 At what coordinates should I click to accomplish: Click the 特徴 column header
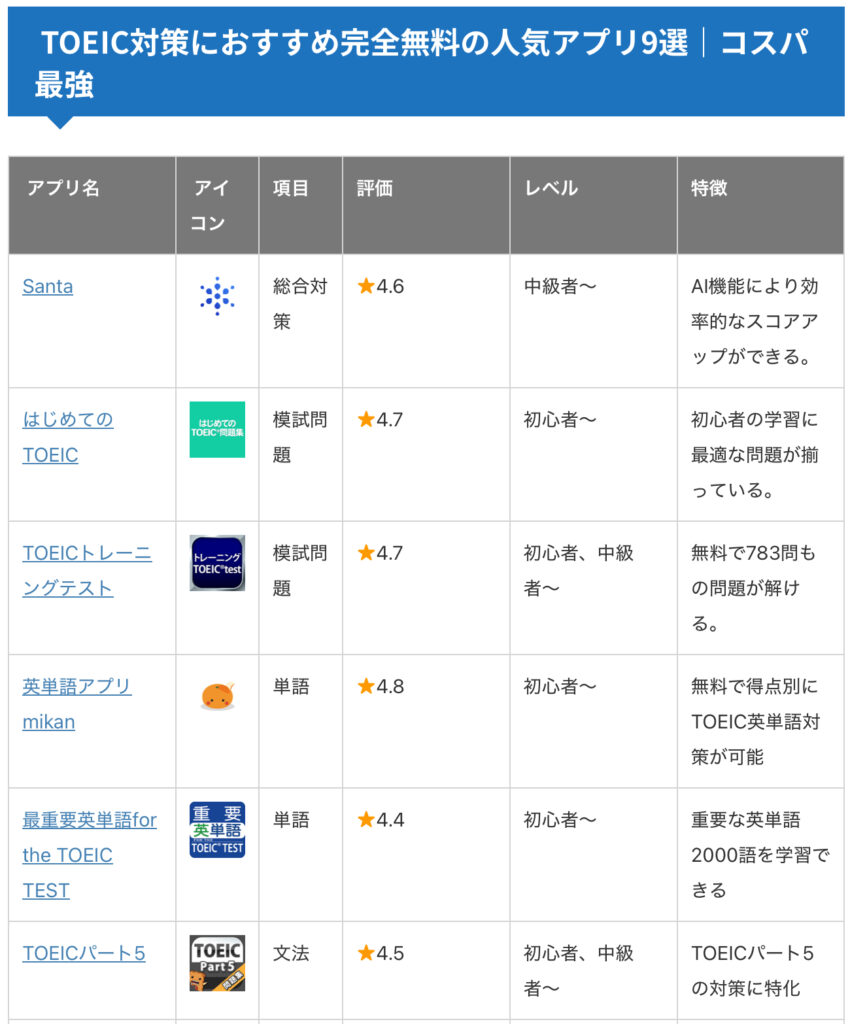click(709, 188)
